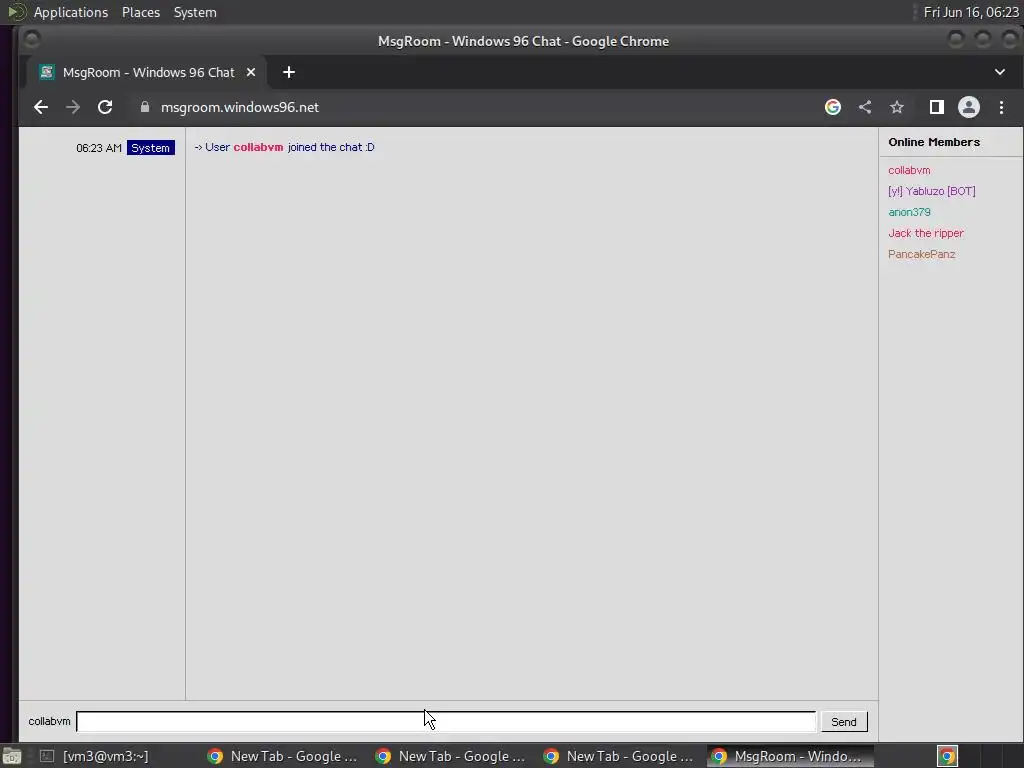
Task: Click the System badge on join message
Action: click(x=150, y=148)
